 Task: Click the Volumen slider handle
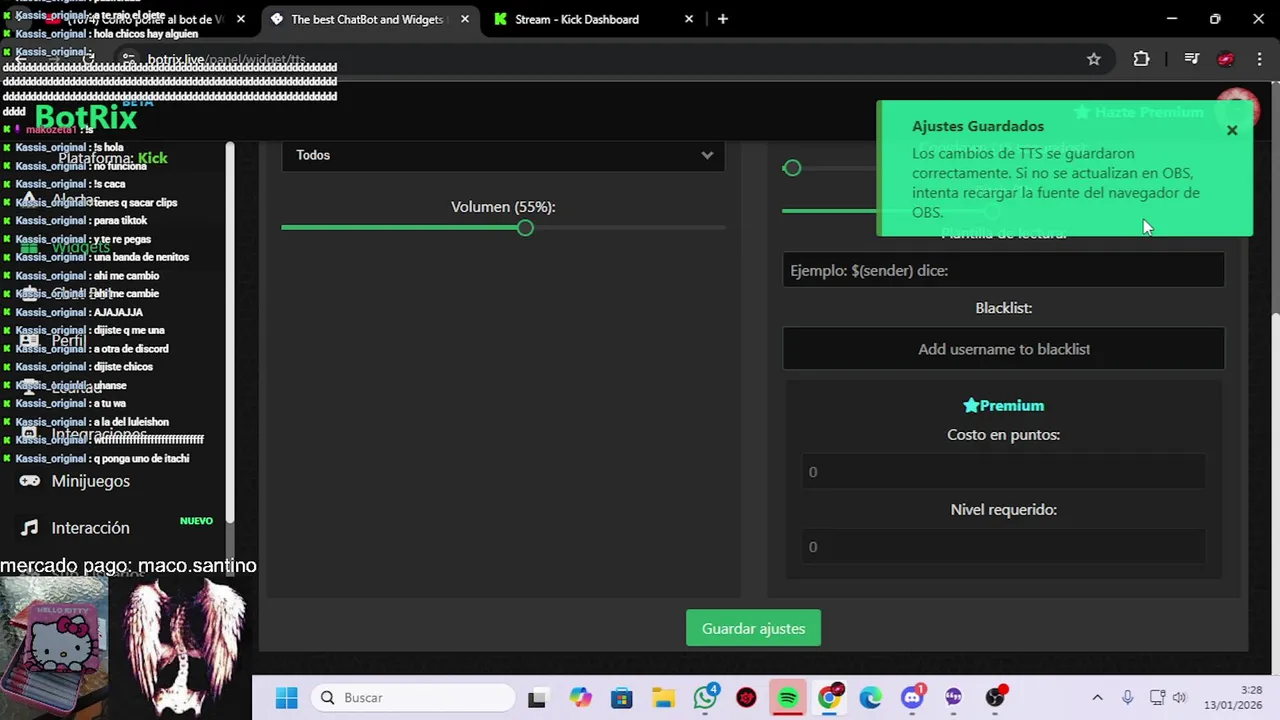(x=525, y=228)
